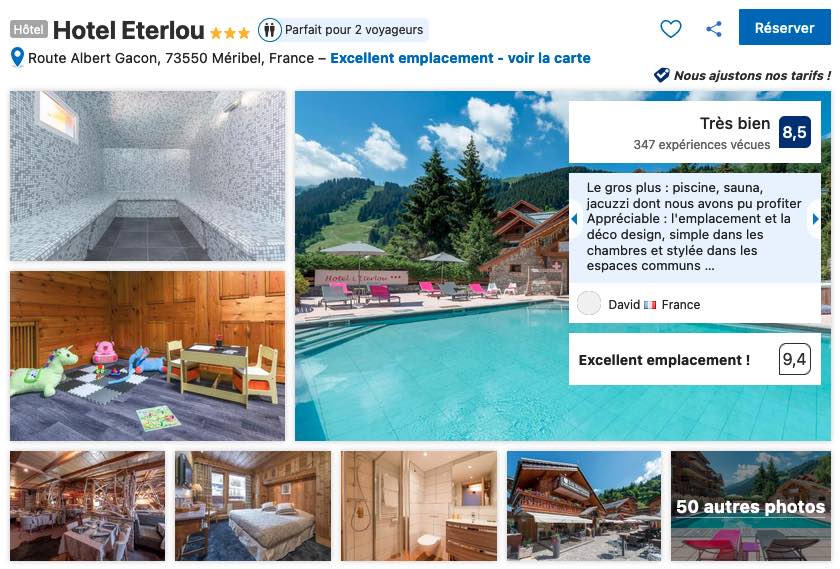The width and height of the screenshot is (840, 569).
Task: Open the steam room photo
Action: pos(147,176)
